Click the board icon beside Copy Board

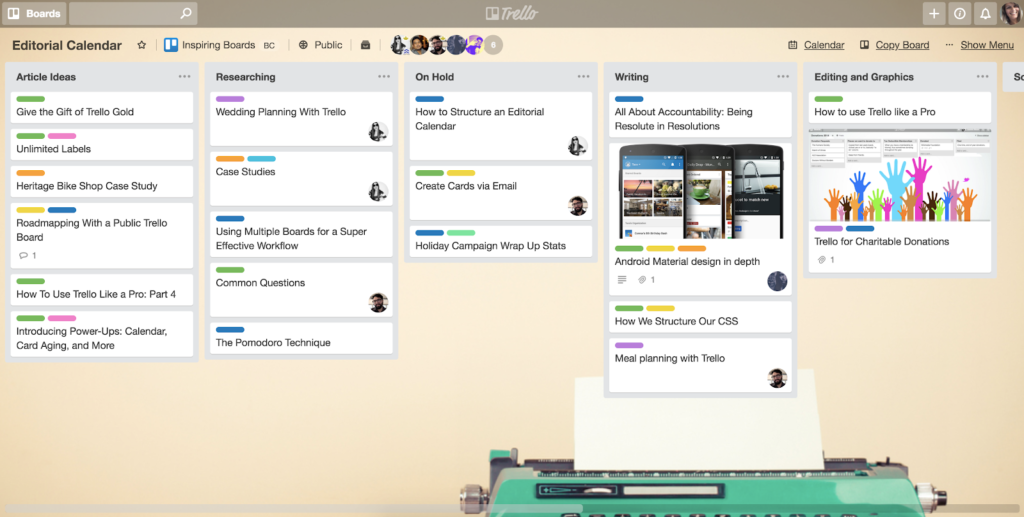pos(864,45)
